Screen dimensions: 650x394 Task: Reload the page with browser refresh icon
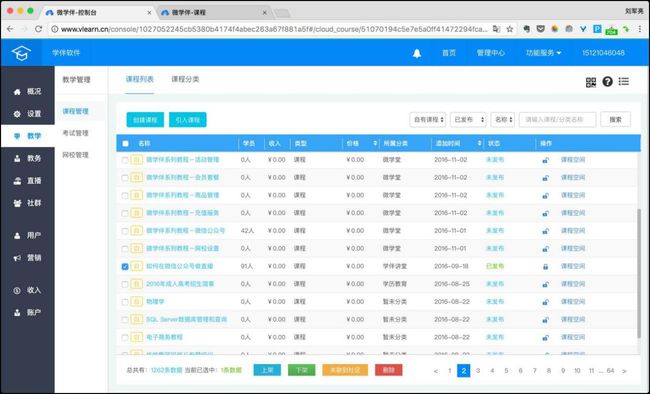click(38, 29)
